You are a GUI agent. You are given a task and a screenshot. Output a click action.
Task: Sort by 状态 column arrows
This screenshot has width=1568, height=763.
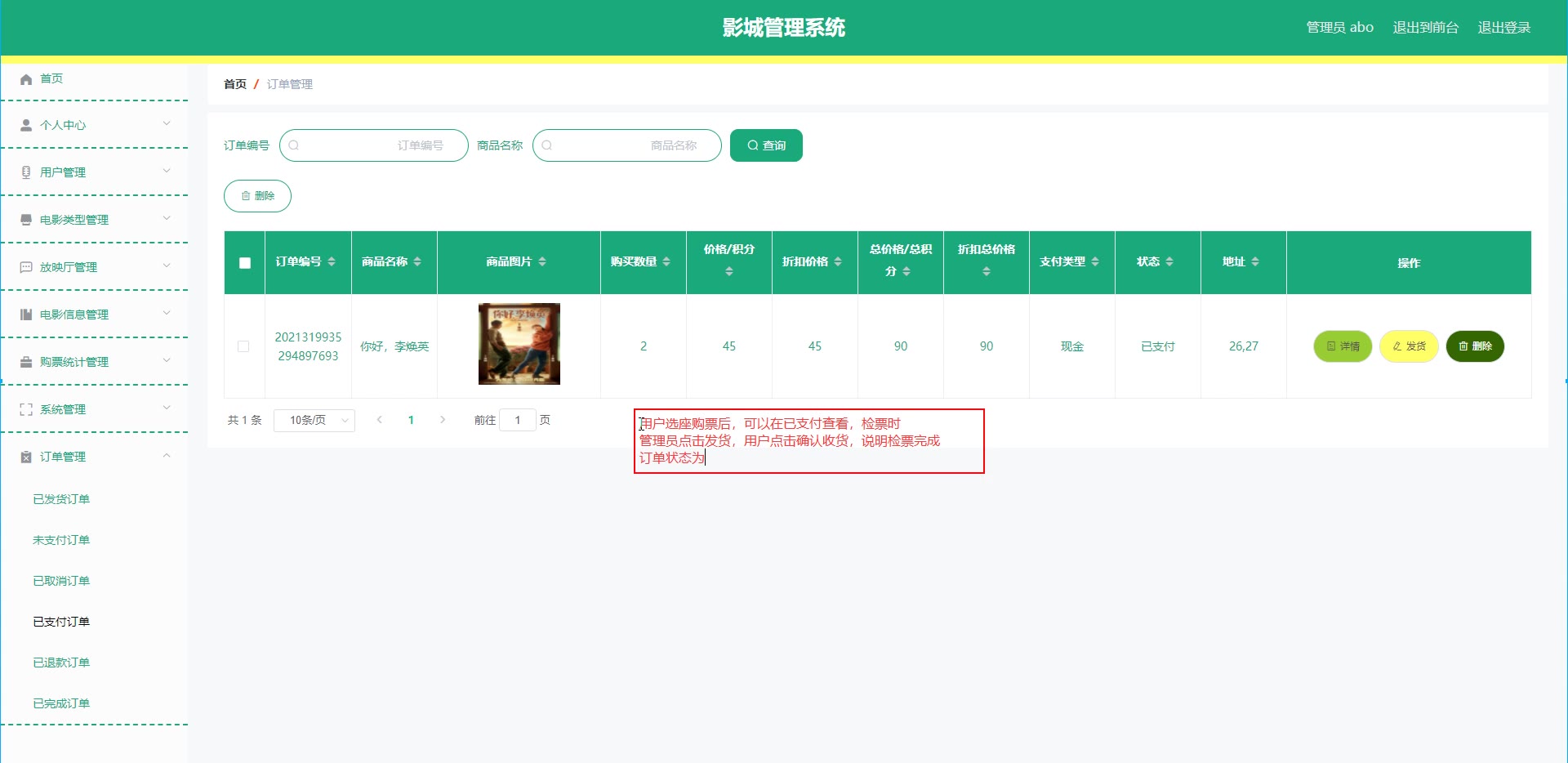1169,261
